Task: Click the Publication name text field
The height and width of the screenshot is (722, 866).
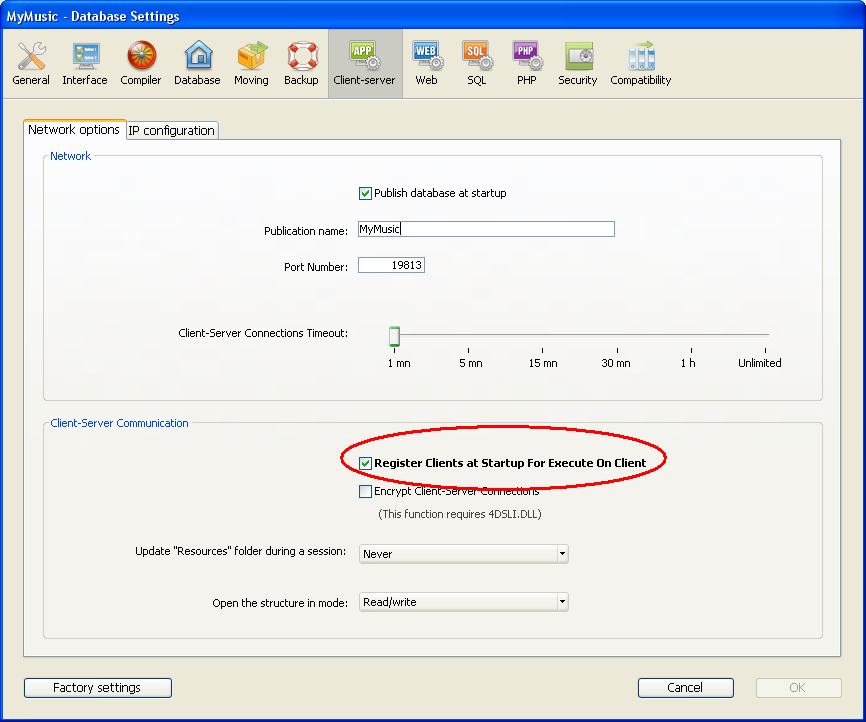Action: [x=486, y=229]
